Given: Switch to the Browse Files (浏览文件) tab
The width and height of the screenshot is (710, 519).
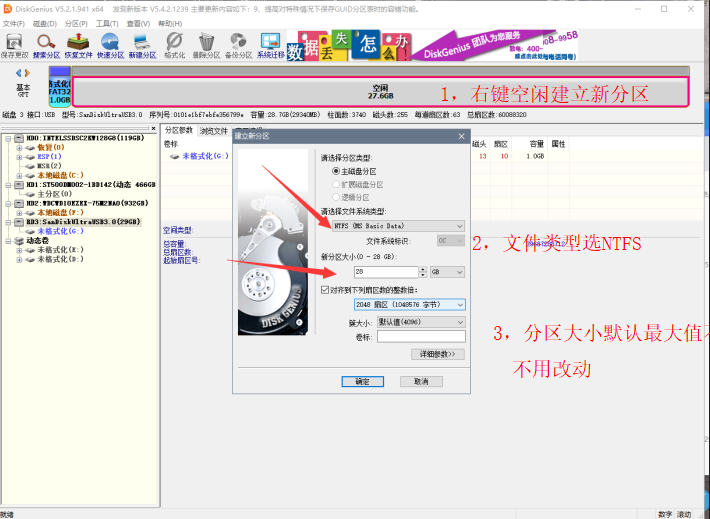Looking at the screenshot, I should [214, 131].
